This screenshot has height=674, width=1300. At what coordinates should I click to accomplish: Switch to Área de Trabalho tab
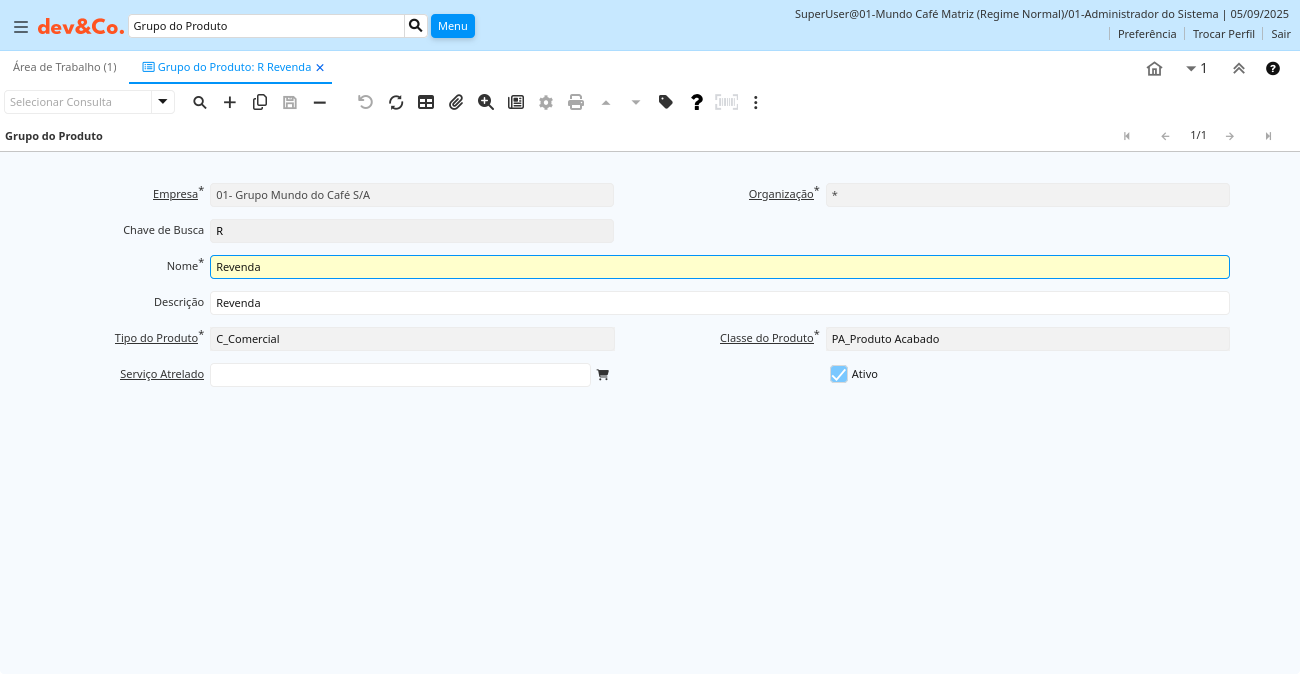pyautogui.click(x=65, y=67)
